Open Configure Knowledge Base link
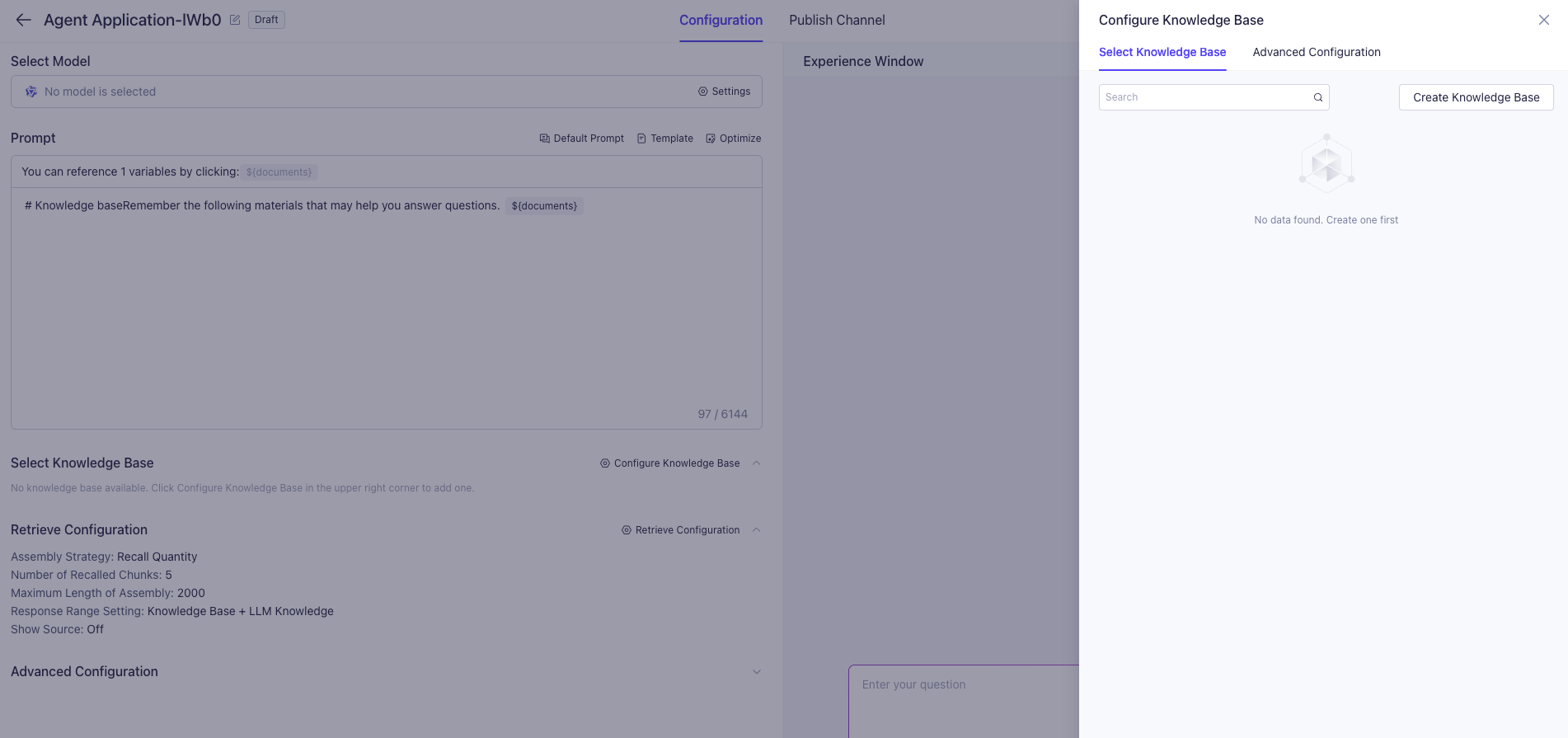This screenshot has height=738, width=1568. pyautogui.click(x=669, y=463)
